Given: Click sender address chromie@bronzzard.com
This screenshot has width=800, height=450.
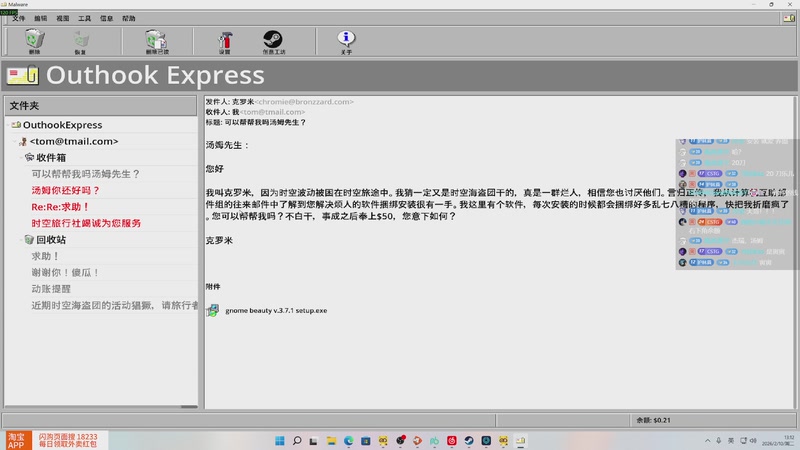Looking at the screenshot, I should [304, 102].
